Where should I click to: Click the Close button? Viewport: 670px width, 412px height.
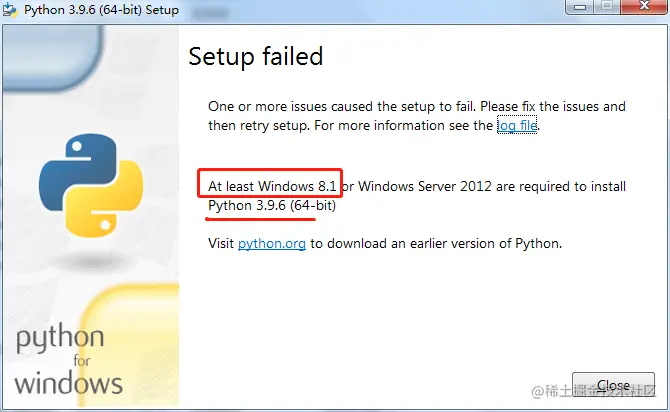tap(613, 385)
